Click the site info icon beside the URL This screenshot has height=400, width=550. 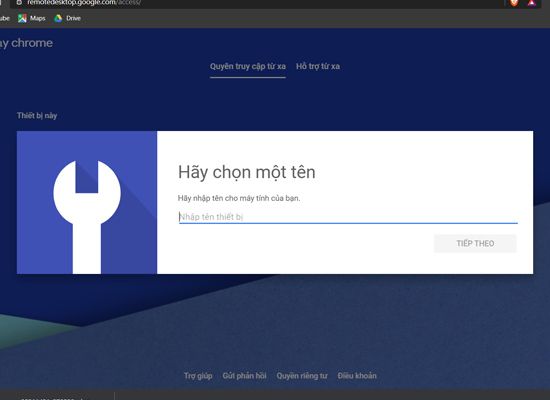[19, 2]
